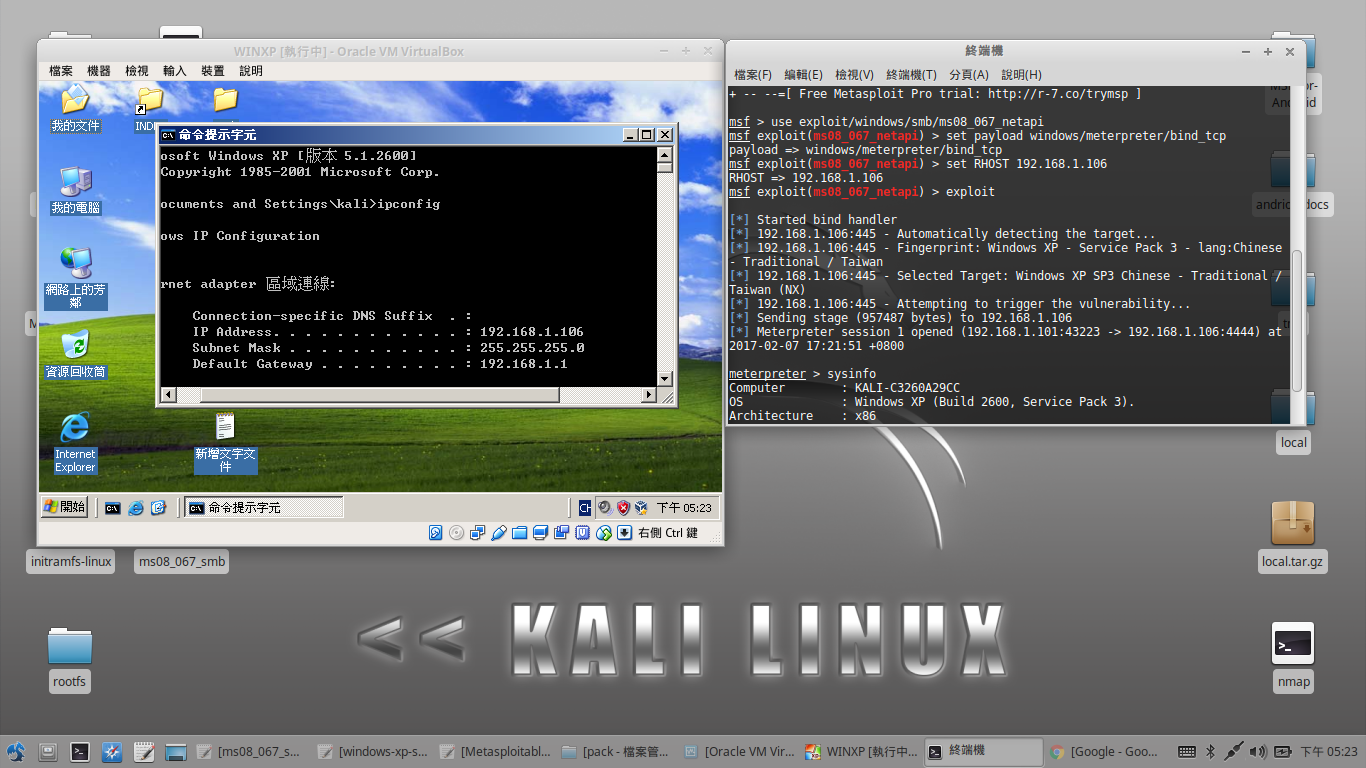This screenshot has width=1366, height=768.
Task: Click VirtualBox shared folders status icon
Action: 520,533
